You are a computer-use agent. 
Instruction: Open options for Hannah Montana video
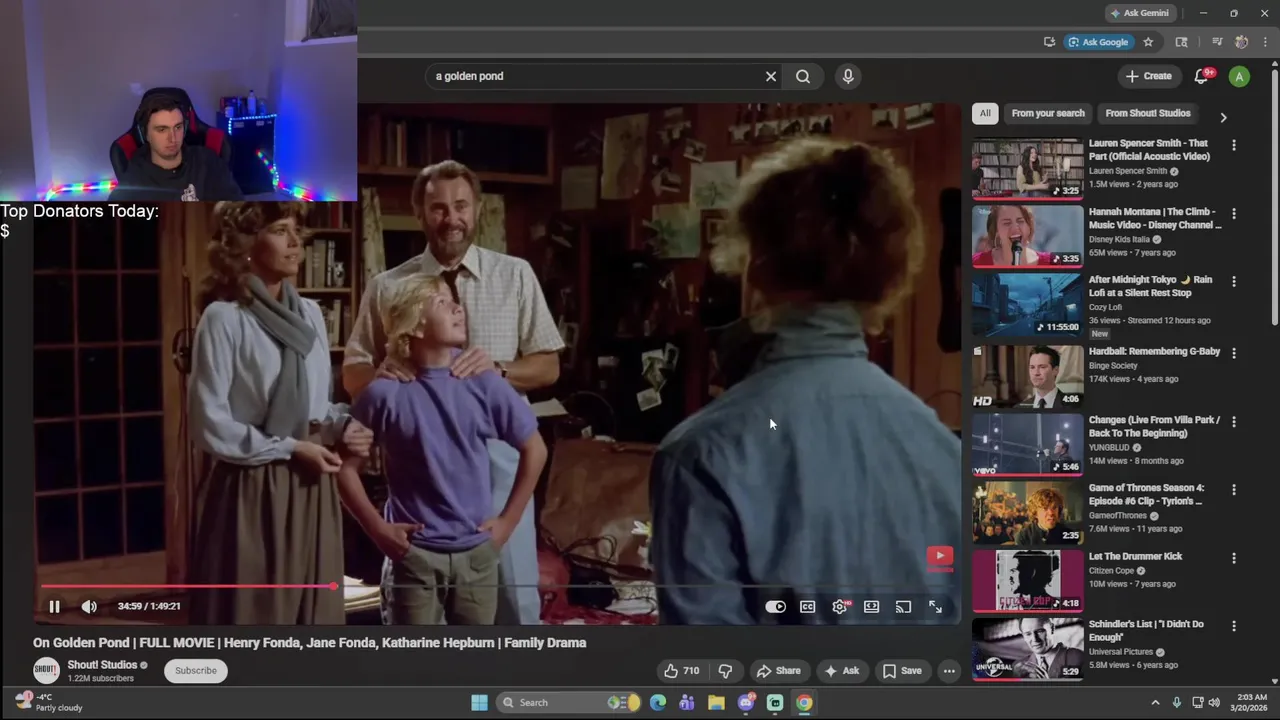[x=1233, y=213]
